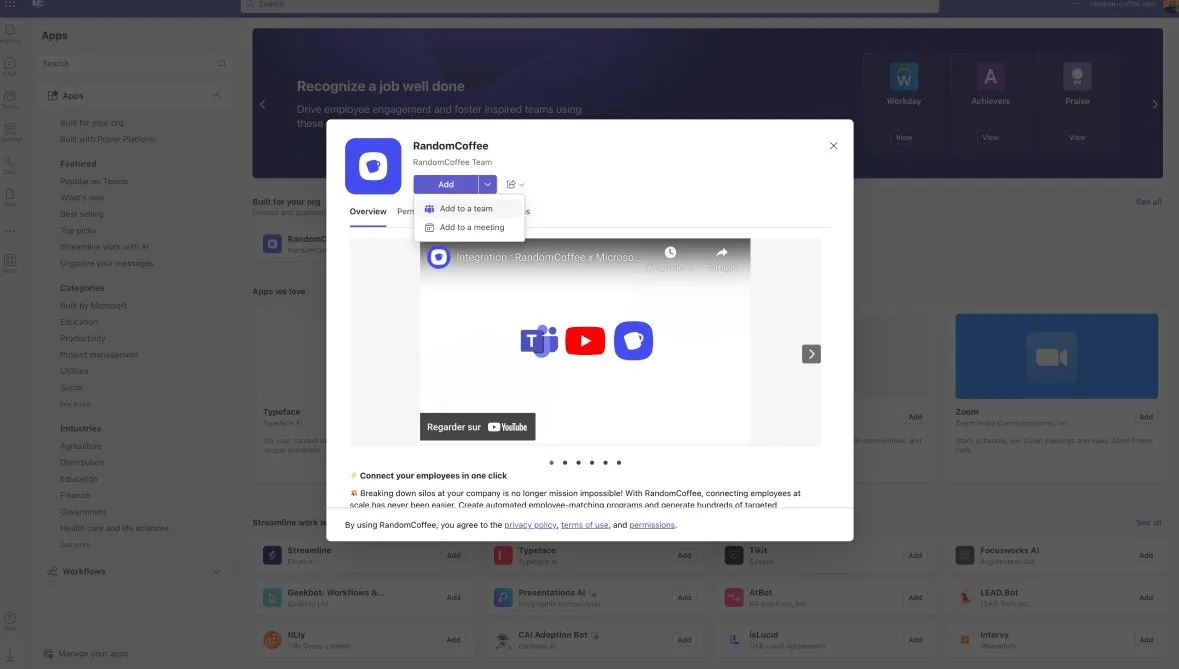
Task: Choose Add to a team
Action: tap(468, 208)
